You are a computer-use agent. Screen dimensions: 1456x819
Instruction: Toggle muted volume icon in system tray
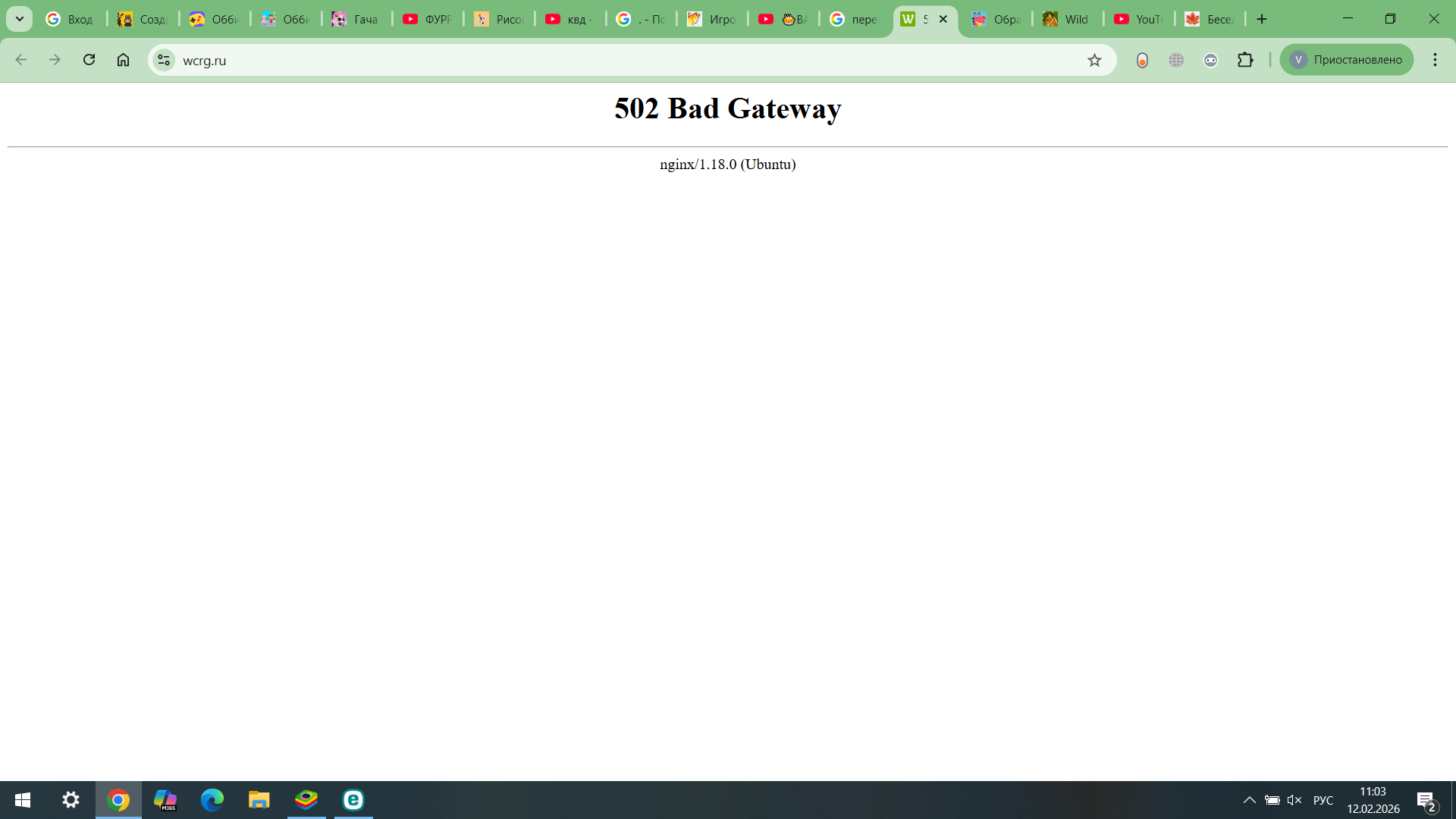click(x=1294, y=800)
